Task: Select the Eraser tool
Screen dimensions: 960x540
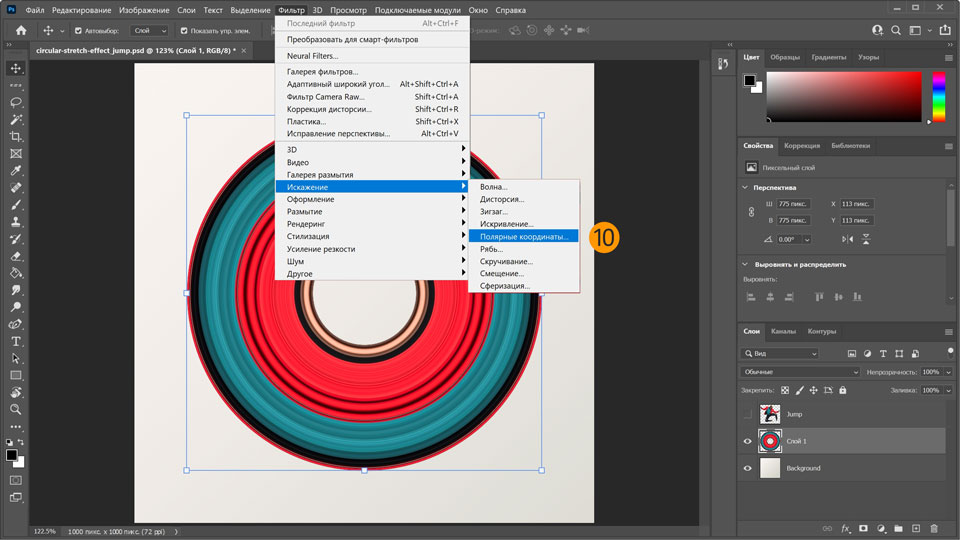Action: click(16, 256)
